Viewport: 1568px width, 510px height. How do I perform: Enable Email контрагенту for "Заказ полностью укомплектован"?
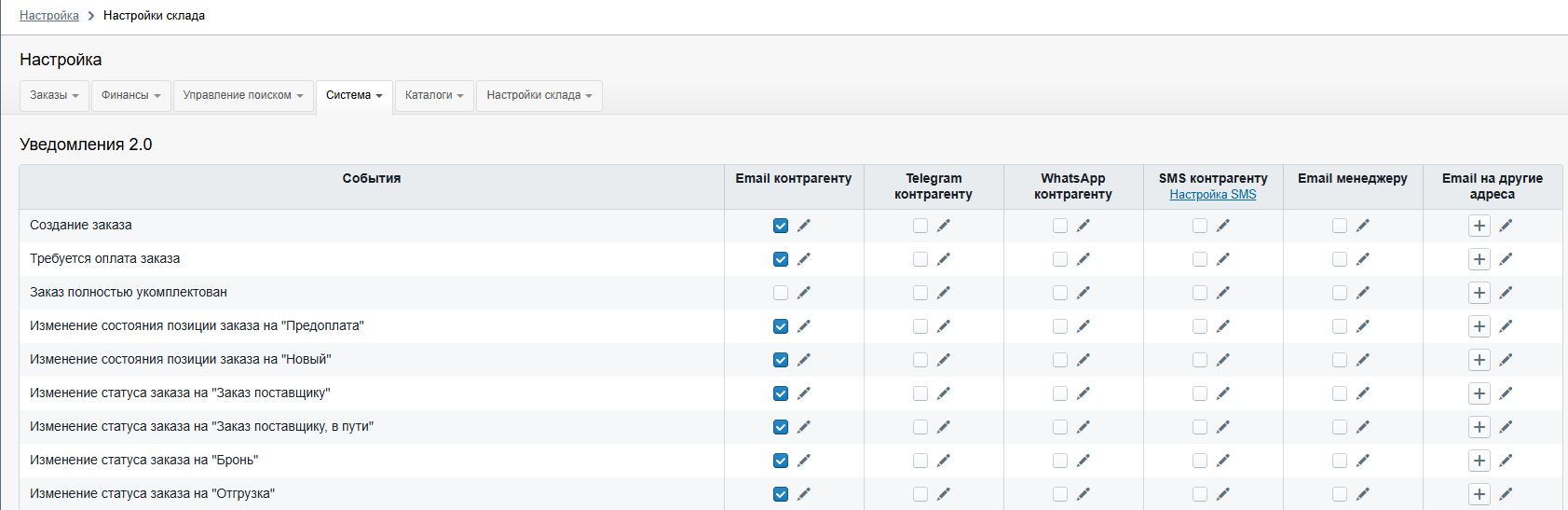pos(781,293)
